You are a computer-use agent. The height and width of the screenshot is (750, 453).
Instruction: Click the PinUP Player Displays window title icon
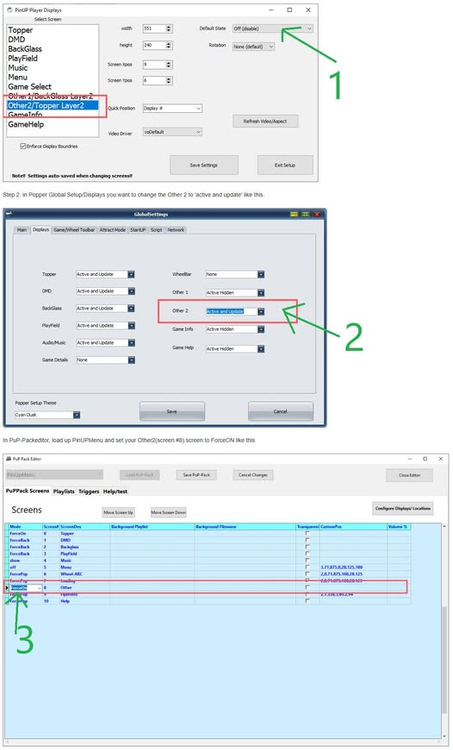(10, 10)
